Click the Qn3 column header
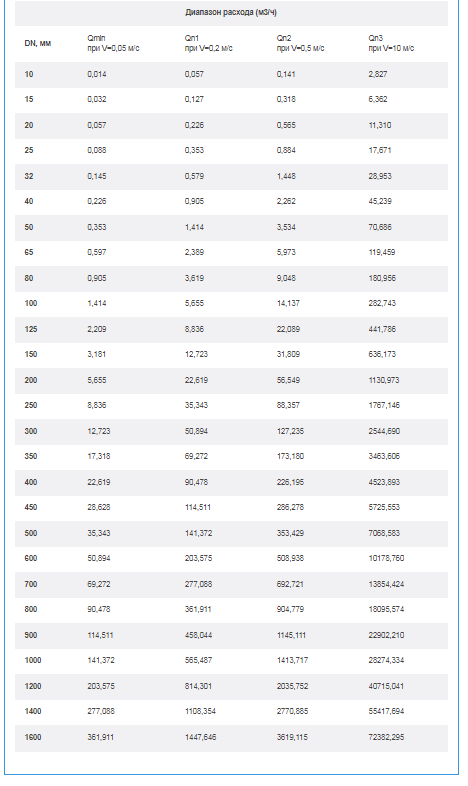The width and height of the screenshot is (468, 786). [x=391, y=43]
